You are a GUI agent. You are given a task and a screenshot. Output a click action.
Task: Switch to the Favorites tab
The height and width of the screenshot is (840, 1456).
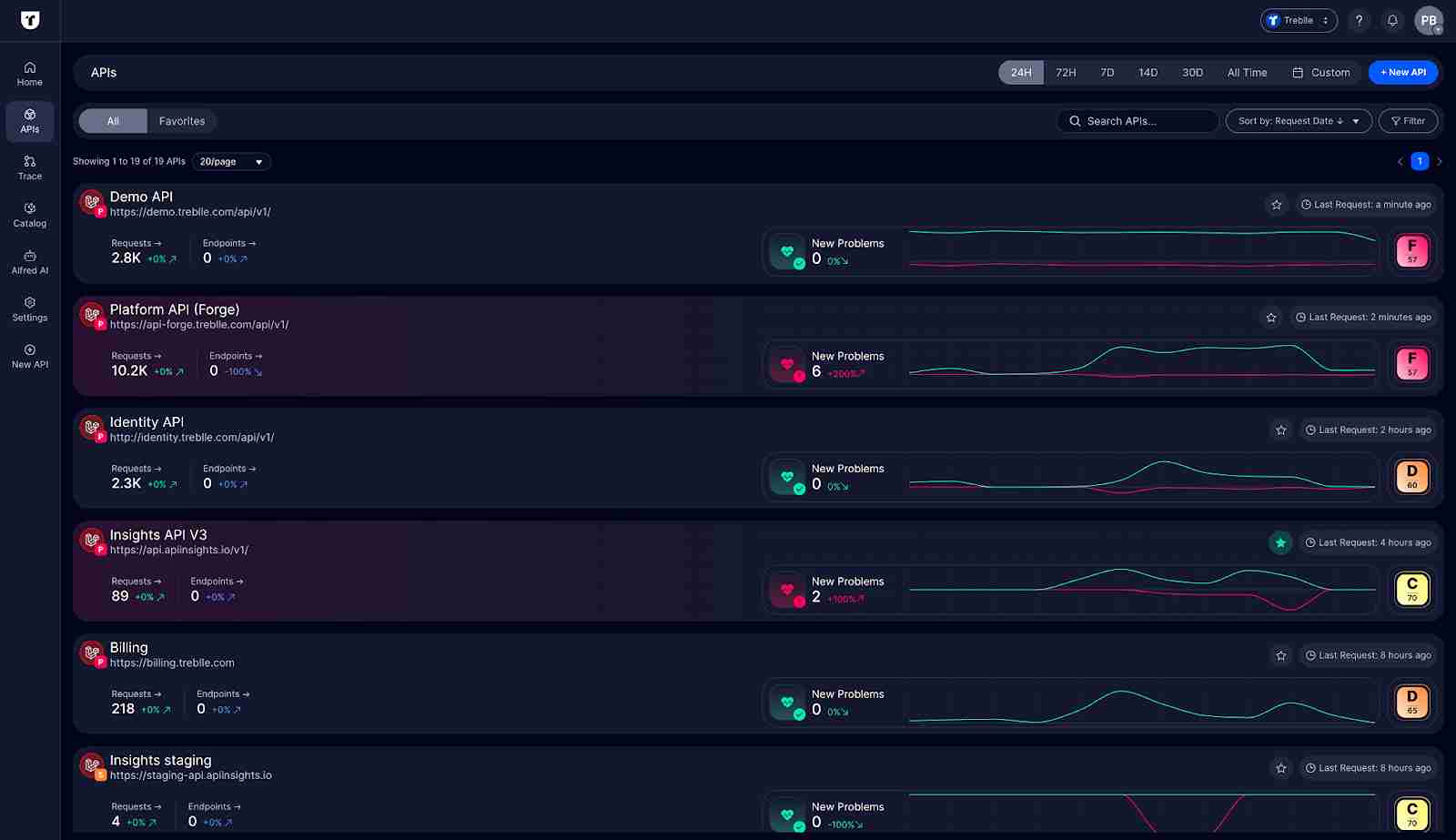click(182, 120)
